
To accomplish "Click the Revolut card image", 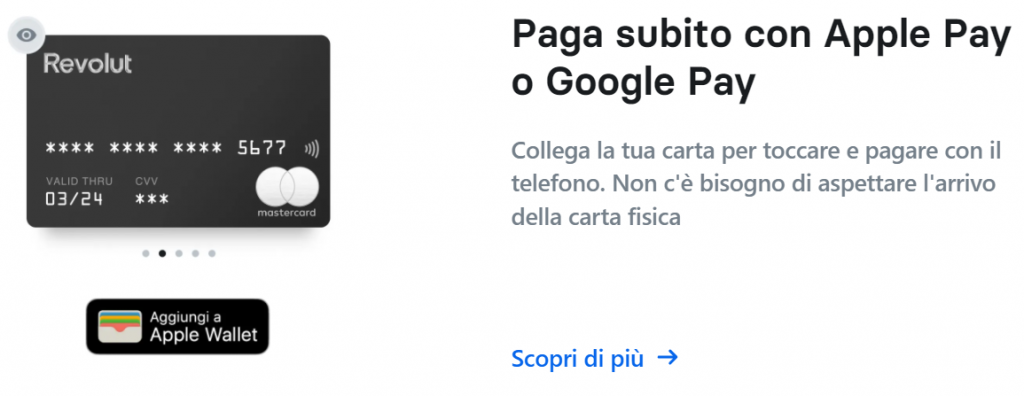I will point(178,131).
